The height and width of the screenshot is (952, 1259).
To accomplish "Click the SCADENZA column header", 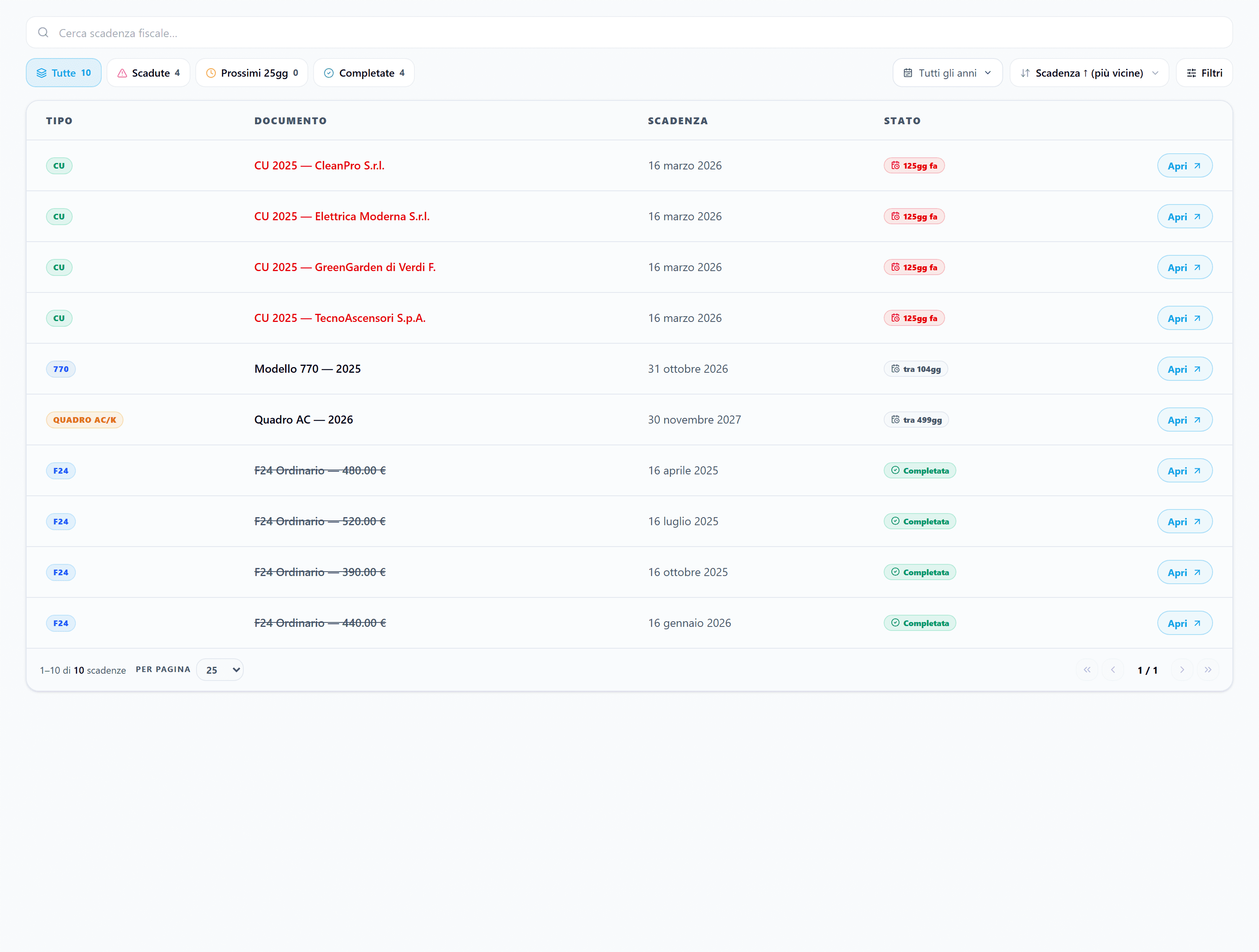I will [678, 121].
